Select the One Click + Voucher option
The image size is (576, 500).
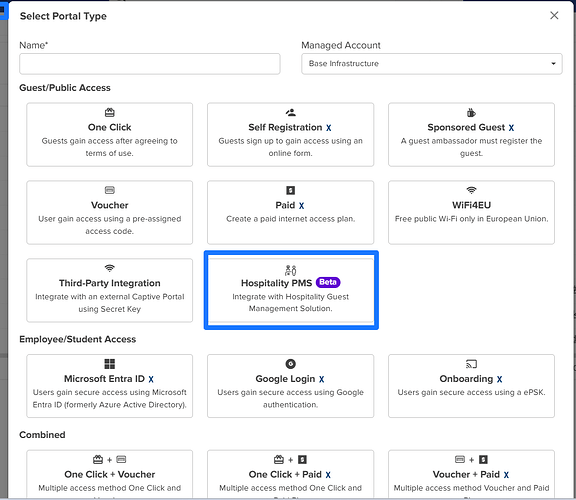point(109,474)
